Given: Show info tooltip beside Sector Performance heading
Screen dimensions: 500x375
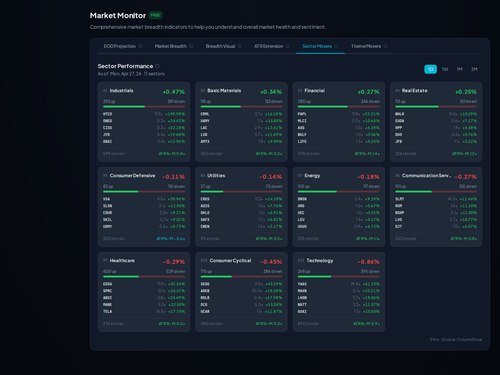Looking at the screenshot, I should click(157, 66).
